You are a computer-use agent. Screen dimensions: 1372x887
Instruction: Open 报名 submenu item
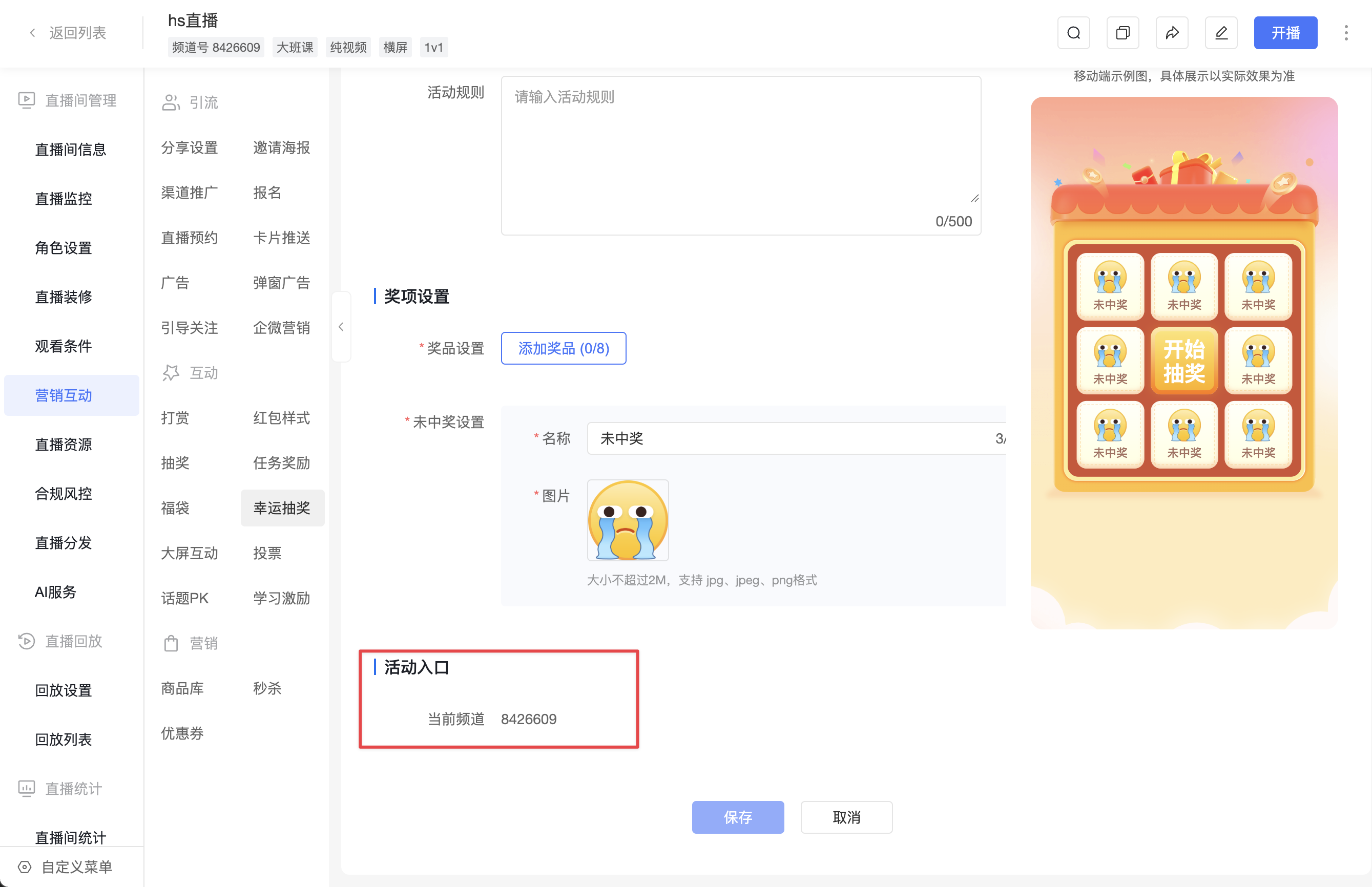(267, 193)
